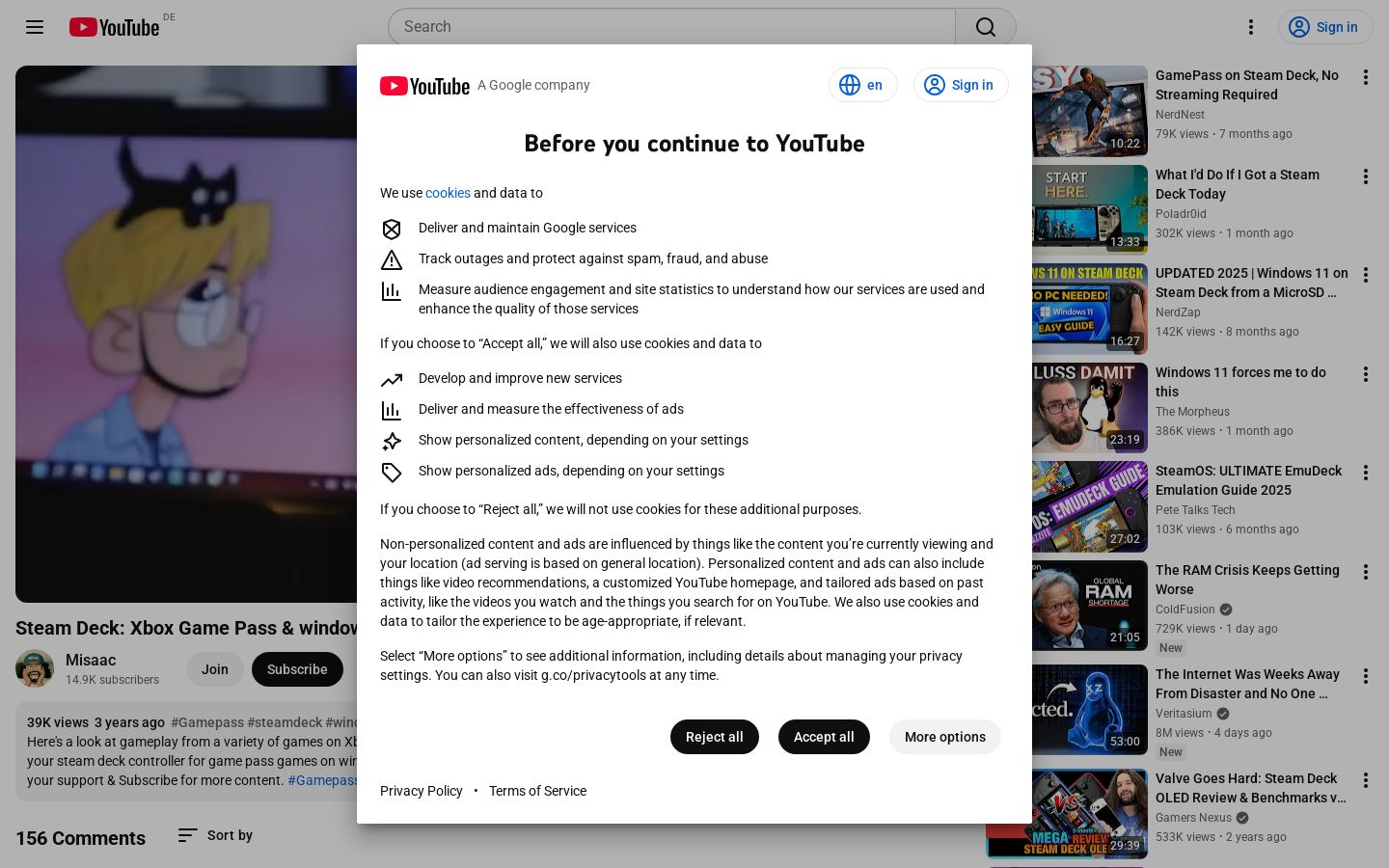1389x868 pixels.
Task: Click Sign in inside the consent dialog
Action: tap(961, 85)
